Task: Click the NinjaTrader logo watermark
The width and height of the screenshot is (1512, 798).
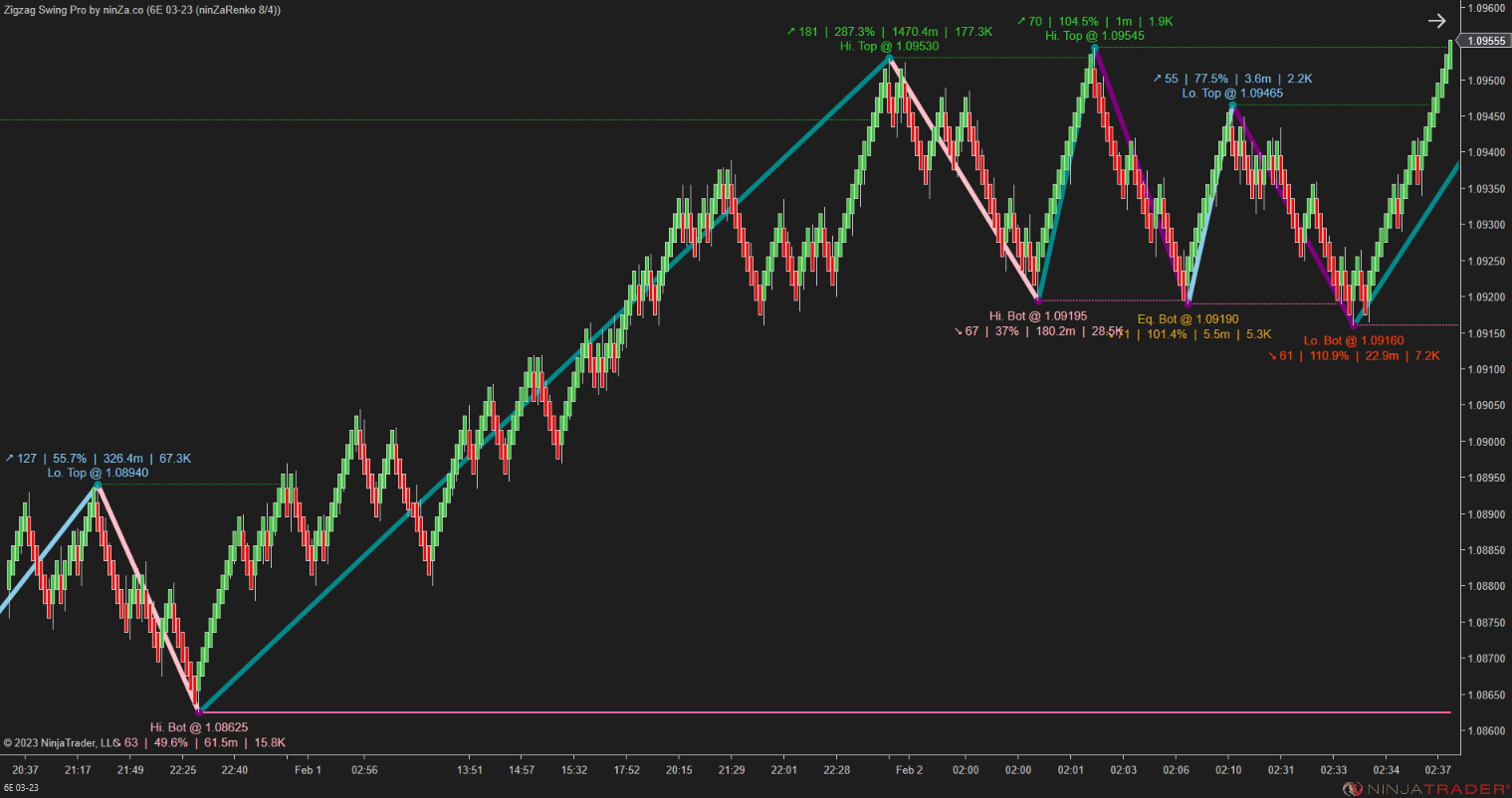Action: [1425, 785]
